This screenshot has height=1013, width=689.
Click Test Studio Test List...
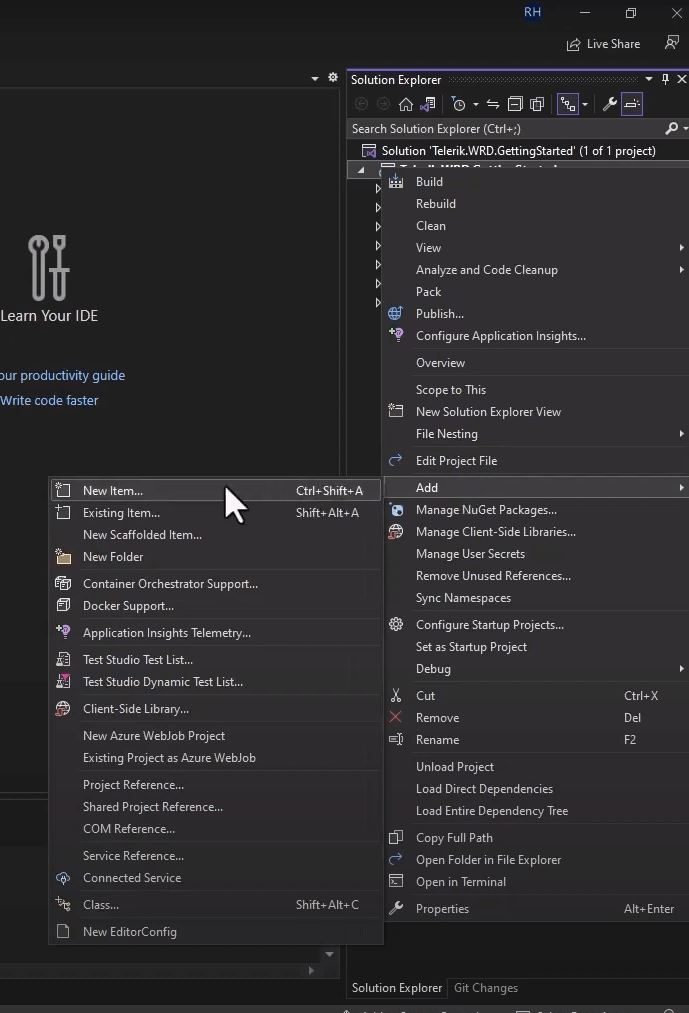[x=216, y=660]
